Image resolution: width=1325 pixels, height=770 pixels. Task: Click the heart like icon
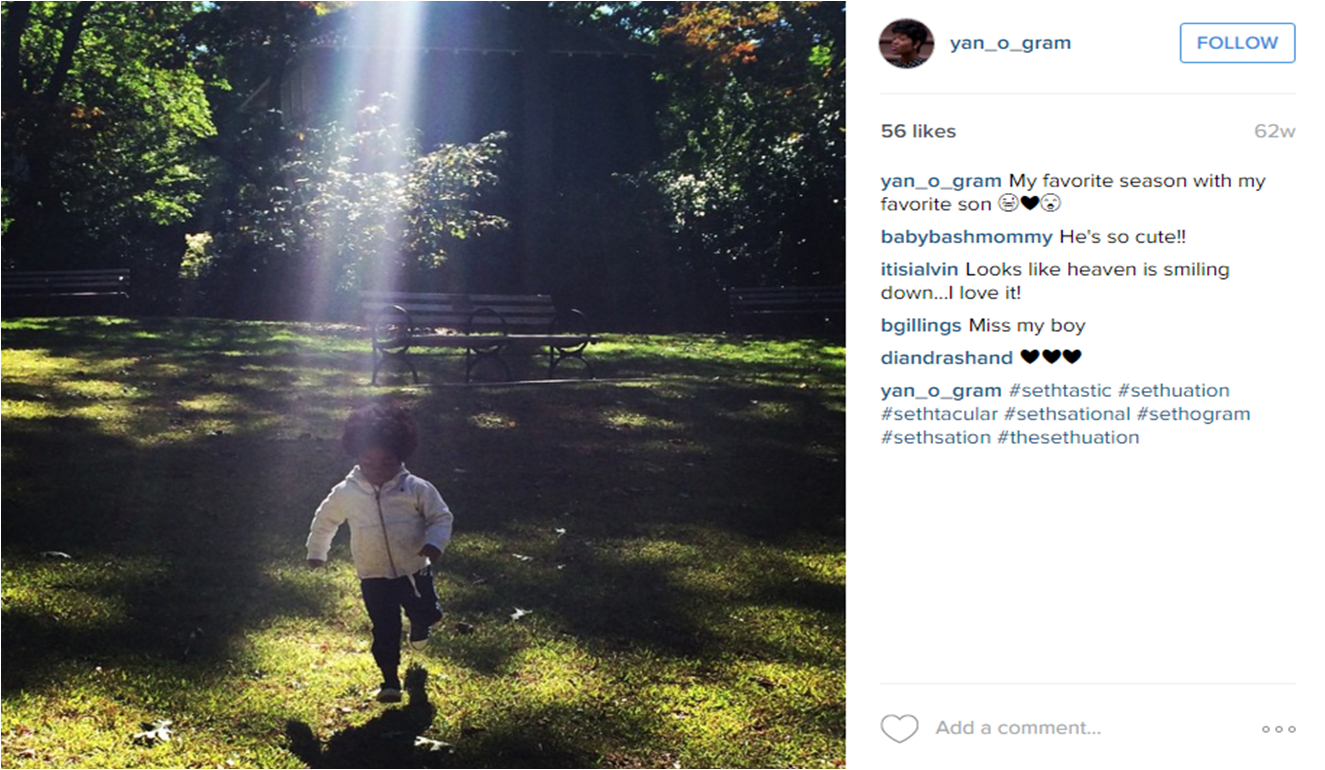(x=899, y=729)
